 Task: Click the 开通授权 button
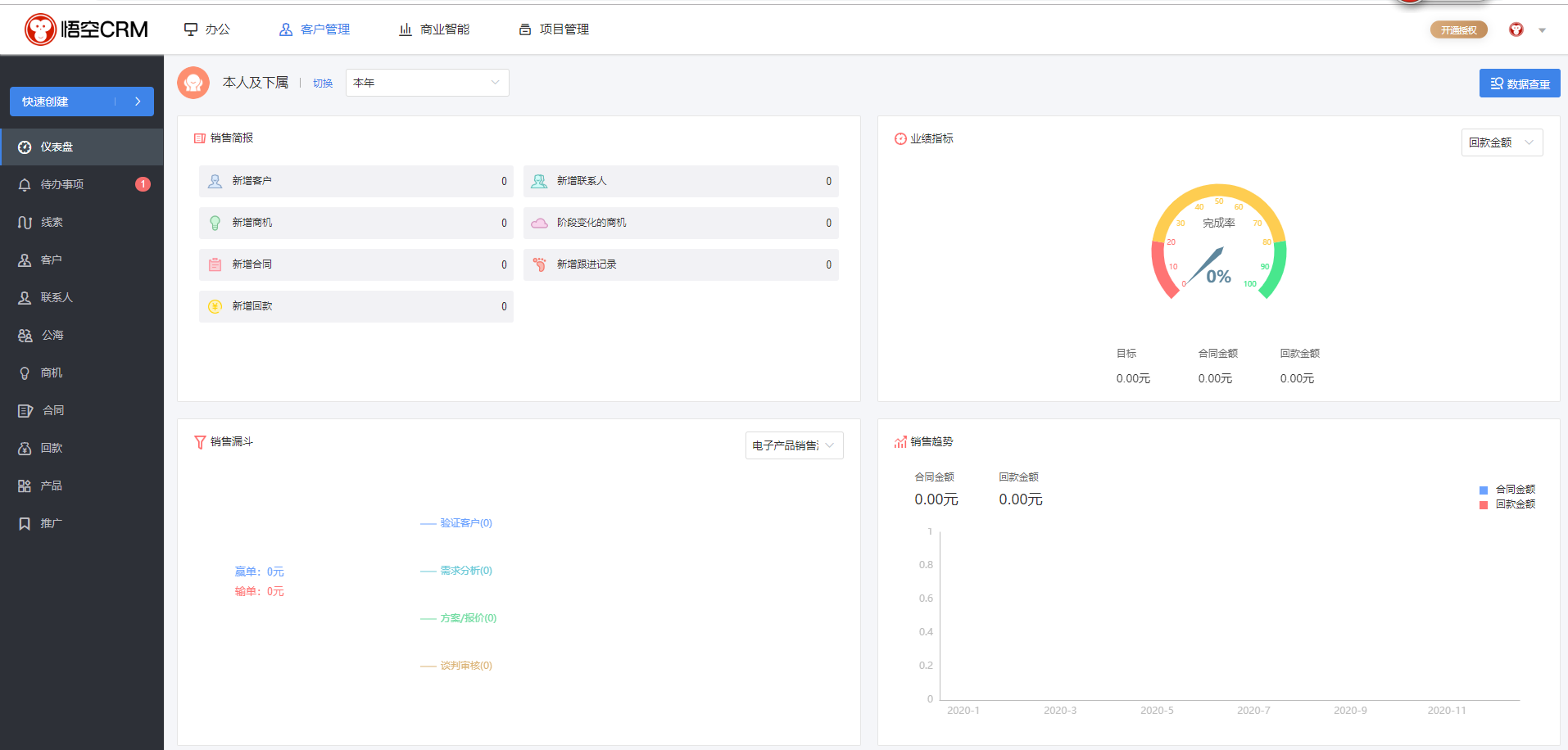pyautogui.click(x=1458, y=30)
